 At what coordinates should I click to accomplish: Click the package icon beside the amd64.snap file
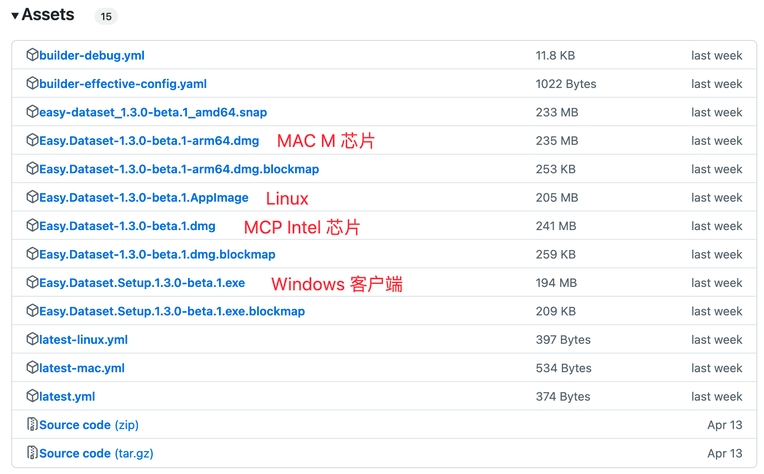click(32, 112)
